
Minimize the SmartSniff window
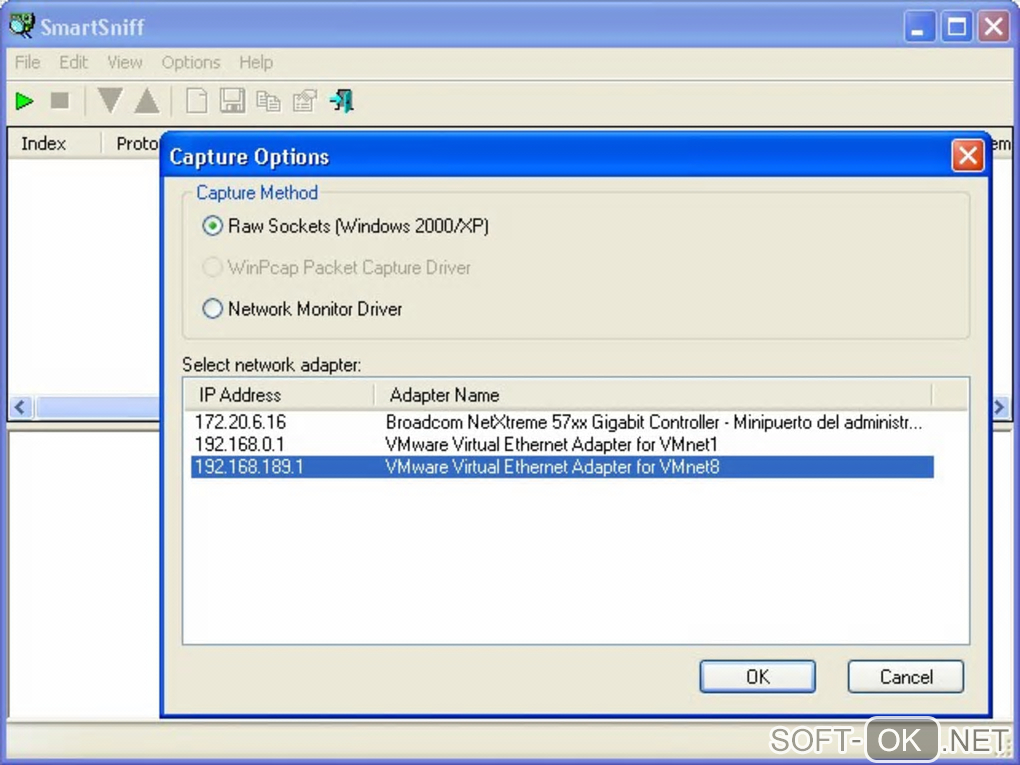[x=919, y=27]
